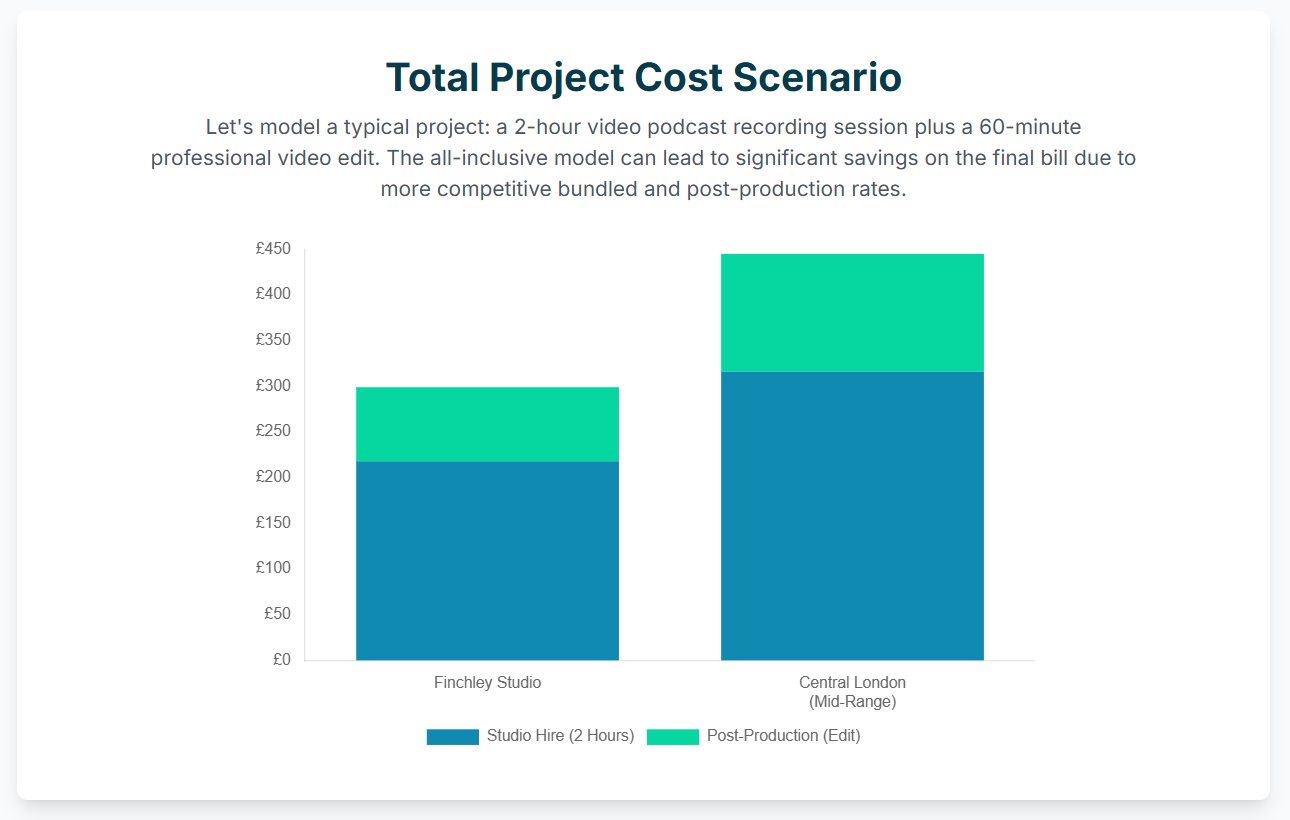Click the Total Project Cost Scenario heading

pyautogui.click(x=644, y=77)
